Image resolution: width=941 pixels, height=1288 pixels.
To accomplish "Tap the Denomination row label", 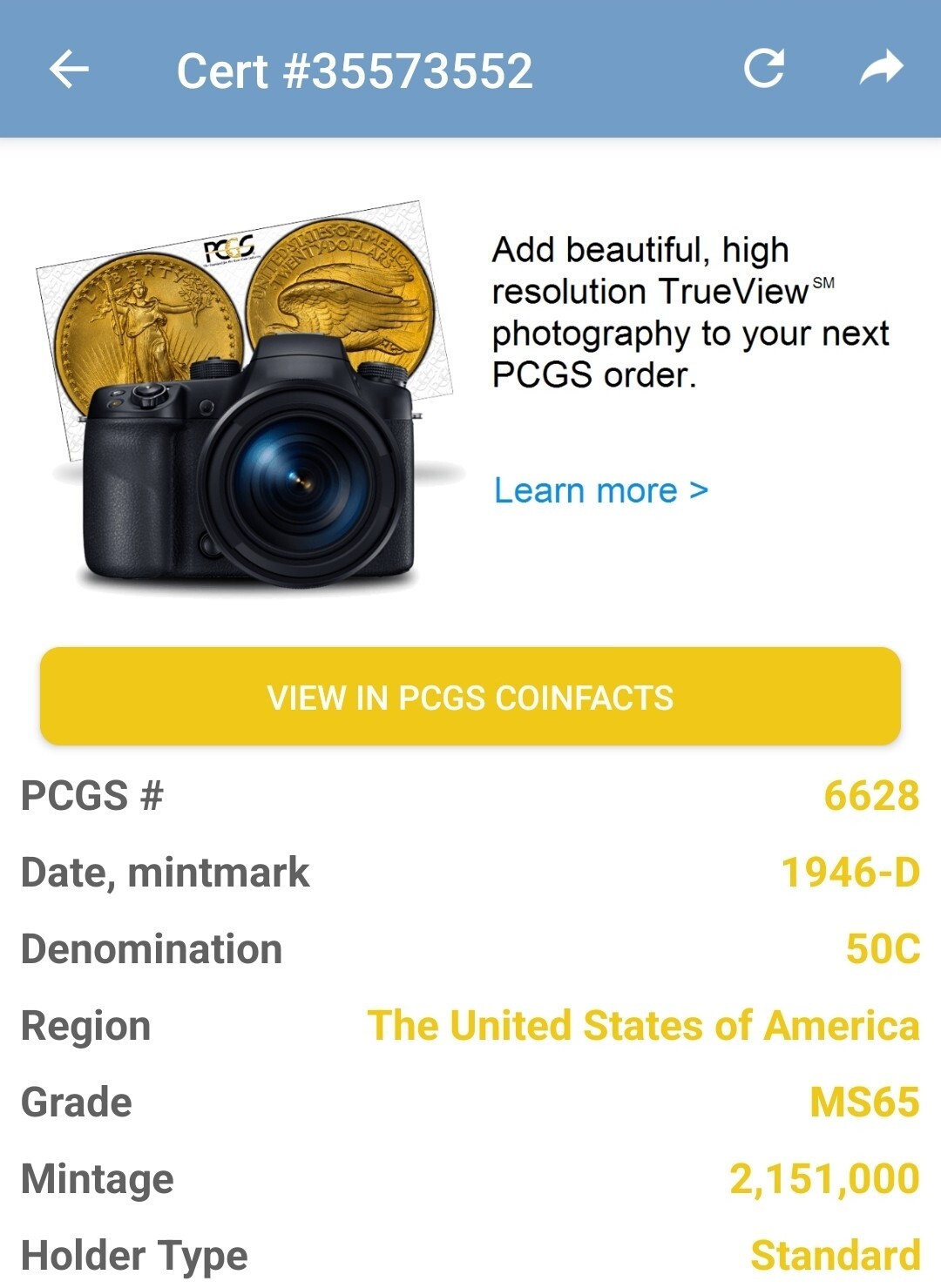I will point(152,949).
